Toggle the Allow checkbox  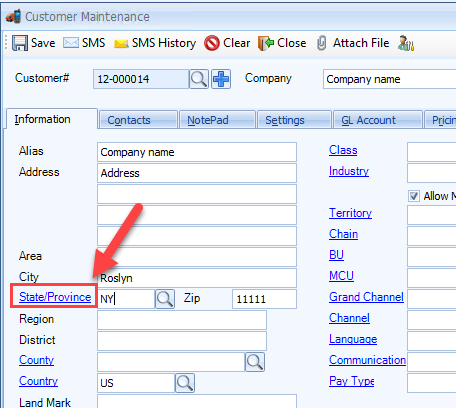tap(414, 196)
